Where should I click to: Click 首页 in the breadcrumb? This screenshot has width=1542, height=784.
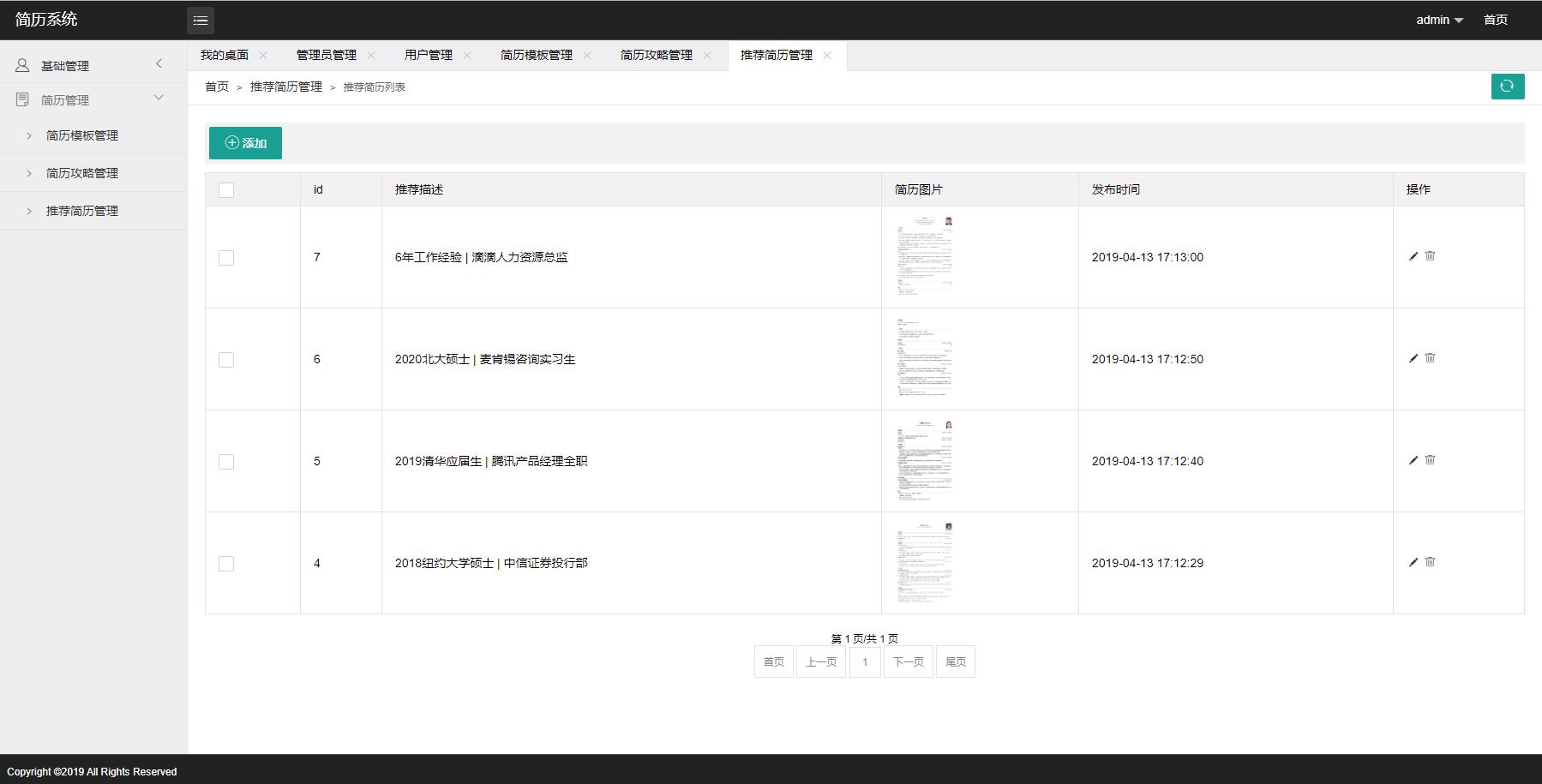coord(217,87)
